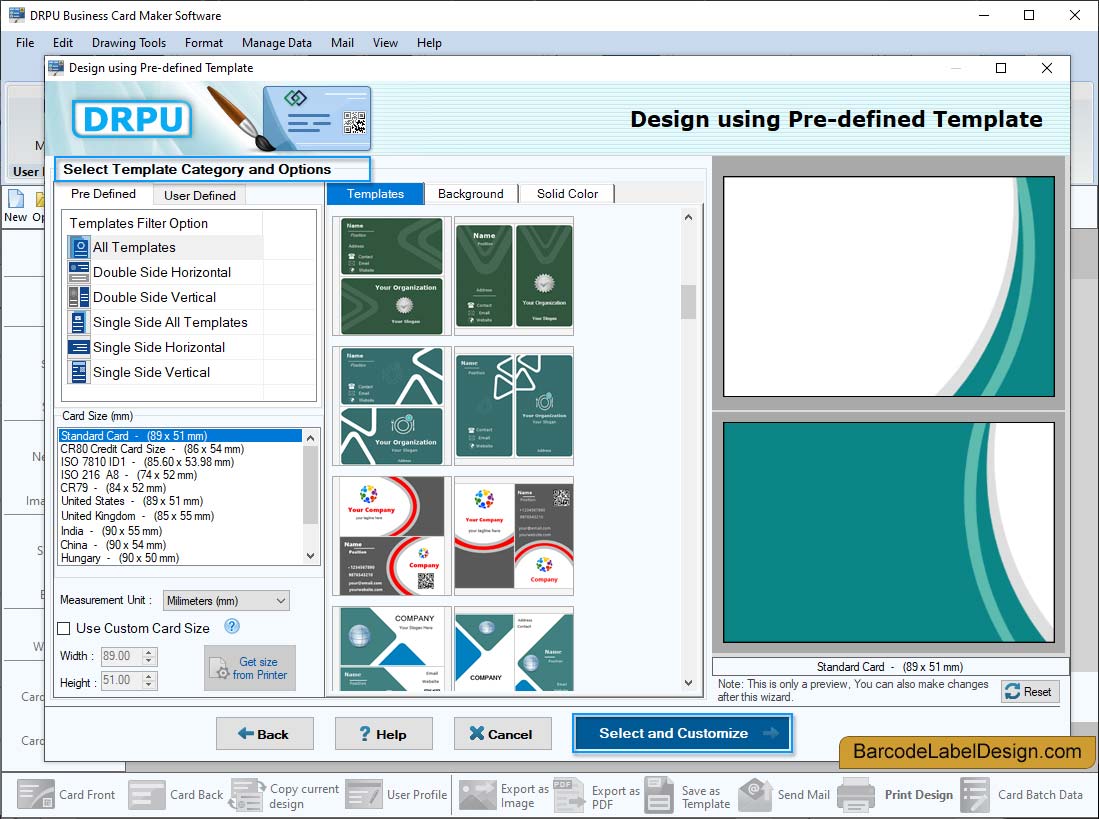Open help for custom card size

(232, 626)
